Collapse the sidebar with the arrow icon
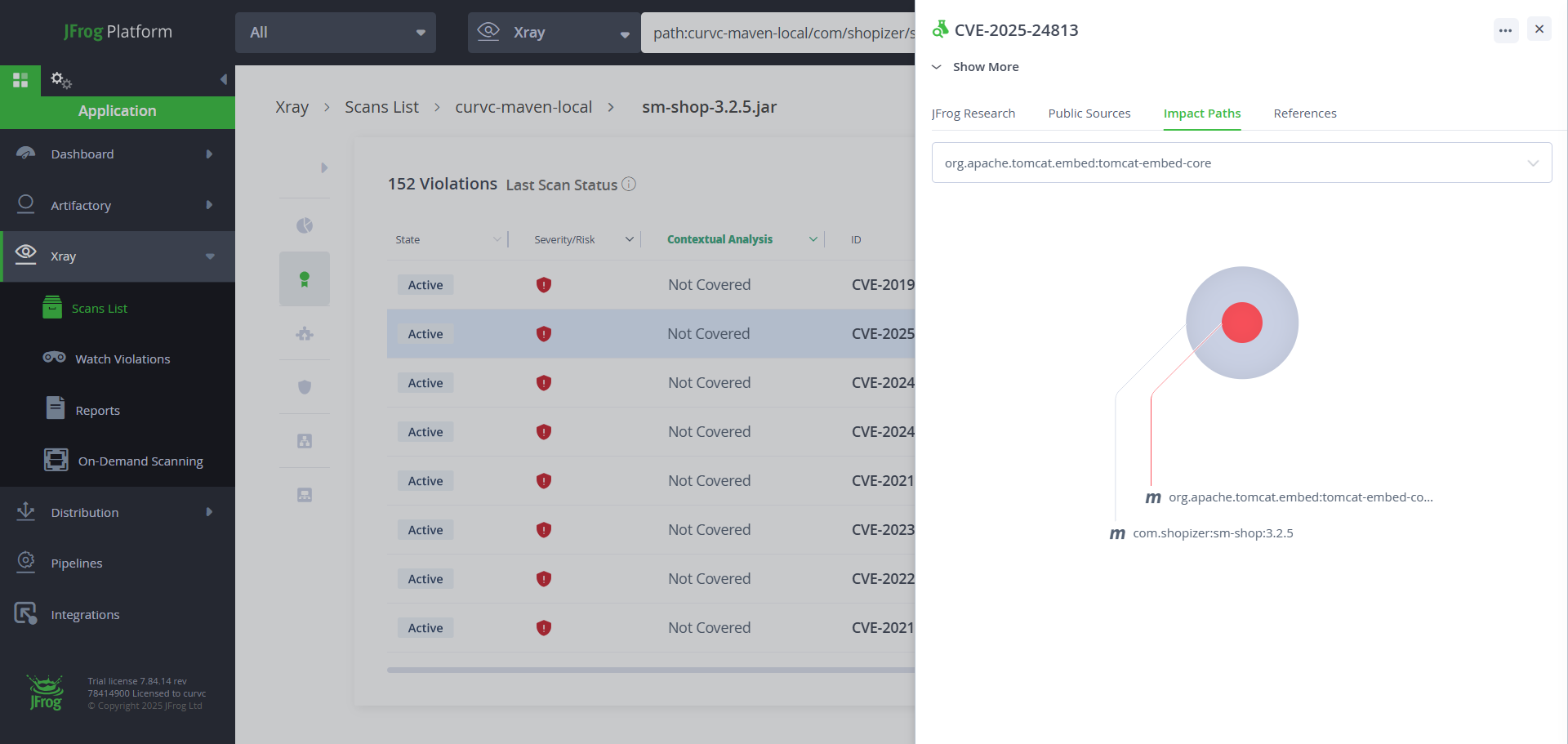Viewport: 1568px width, 744px height. coord(223,80)
